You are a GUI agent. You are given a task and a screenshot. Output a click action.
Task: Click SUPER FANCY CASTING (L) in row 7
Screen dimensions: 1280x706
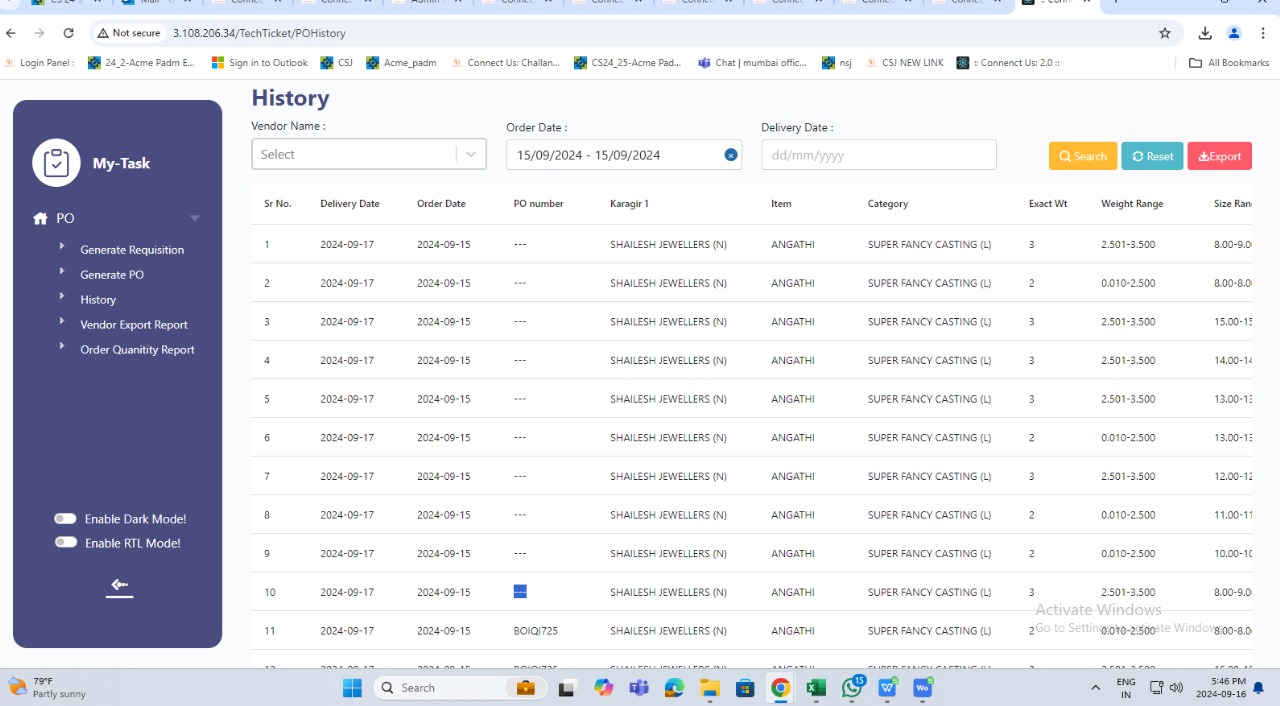click(x=930, y=476)
